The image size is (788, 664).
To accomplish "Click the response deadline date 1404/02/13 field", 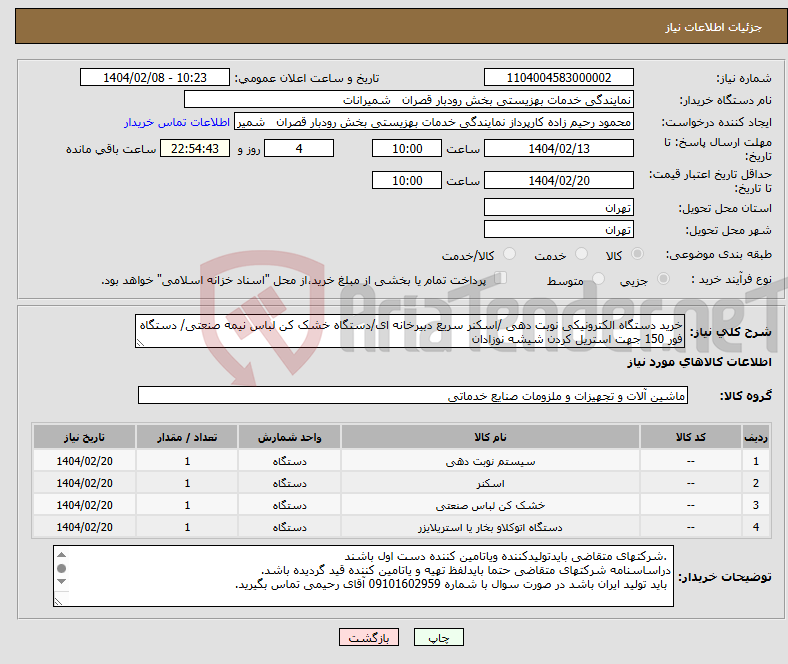I will [559, 148].
